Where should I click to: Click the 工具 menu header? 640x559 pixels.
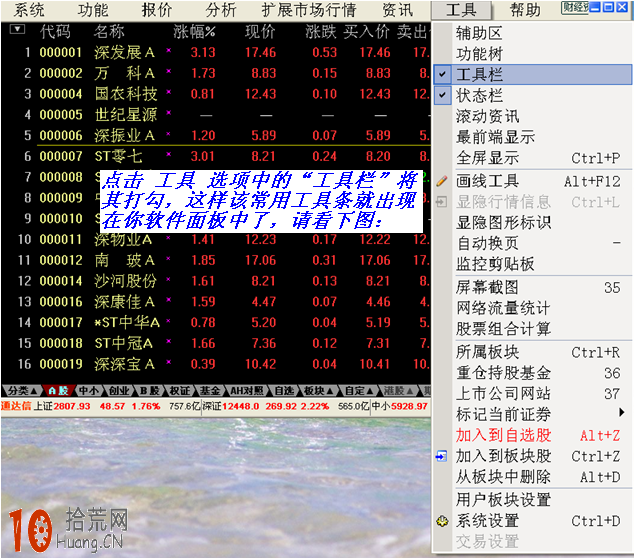462,11
